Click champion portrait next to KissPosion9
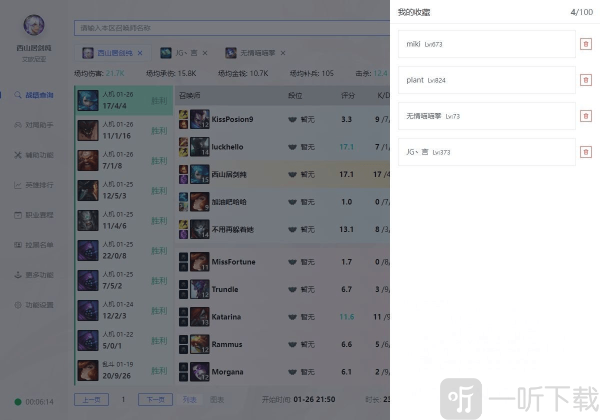The height and width of the screenshot is (420, 600). click(x=200, y=119)
